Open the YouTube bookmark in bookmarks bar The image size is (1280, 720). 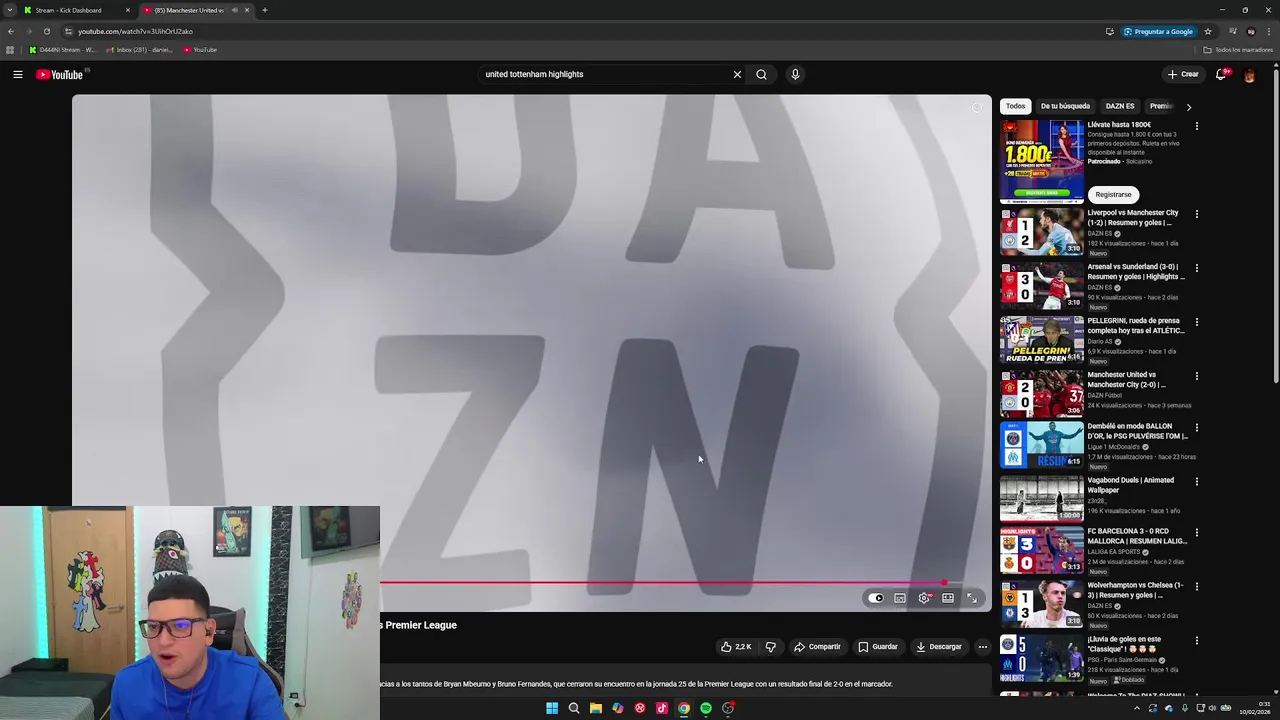(200, 50)
